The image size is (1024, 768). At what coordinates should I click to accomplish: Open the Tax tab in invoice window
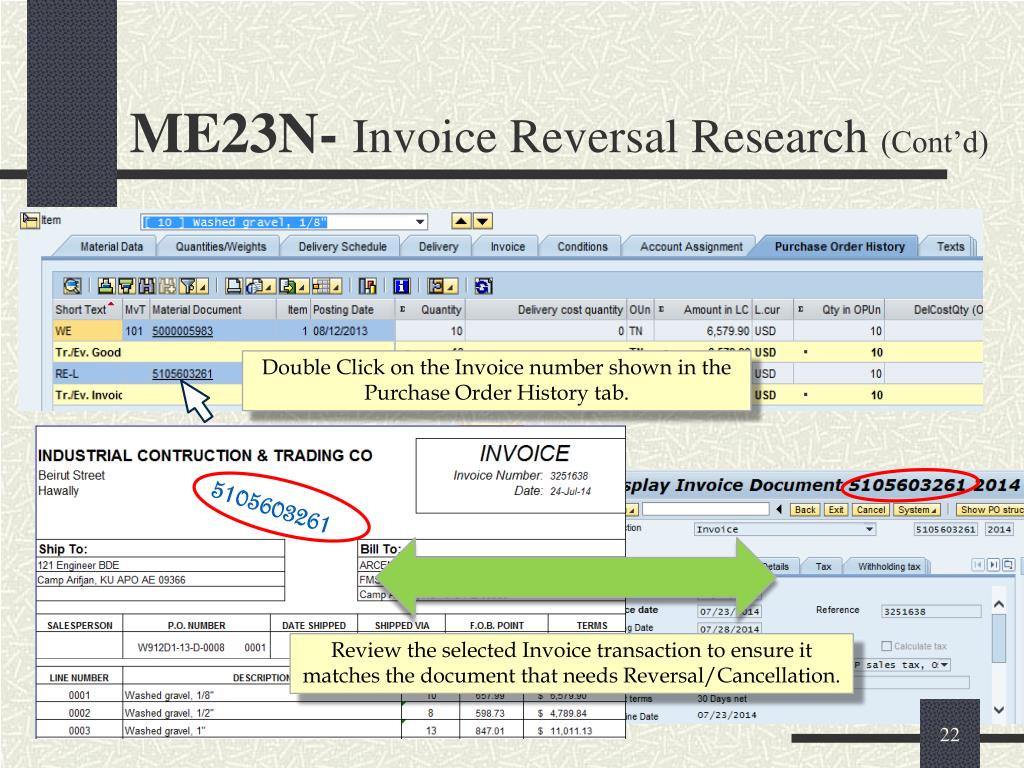click(x=824, y=566)
